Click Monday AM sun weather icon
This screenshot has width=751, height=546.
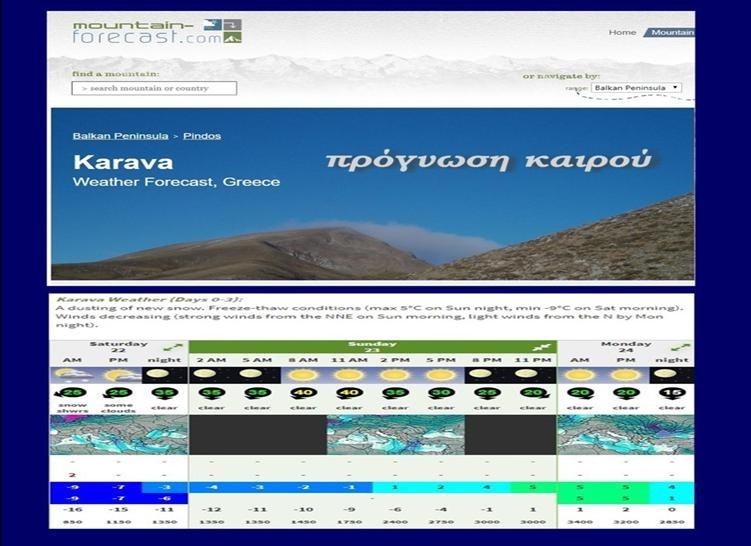(580, 374)
